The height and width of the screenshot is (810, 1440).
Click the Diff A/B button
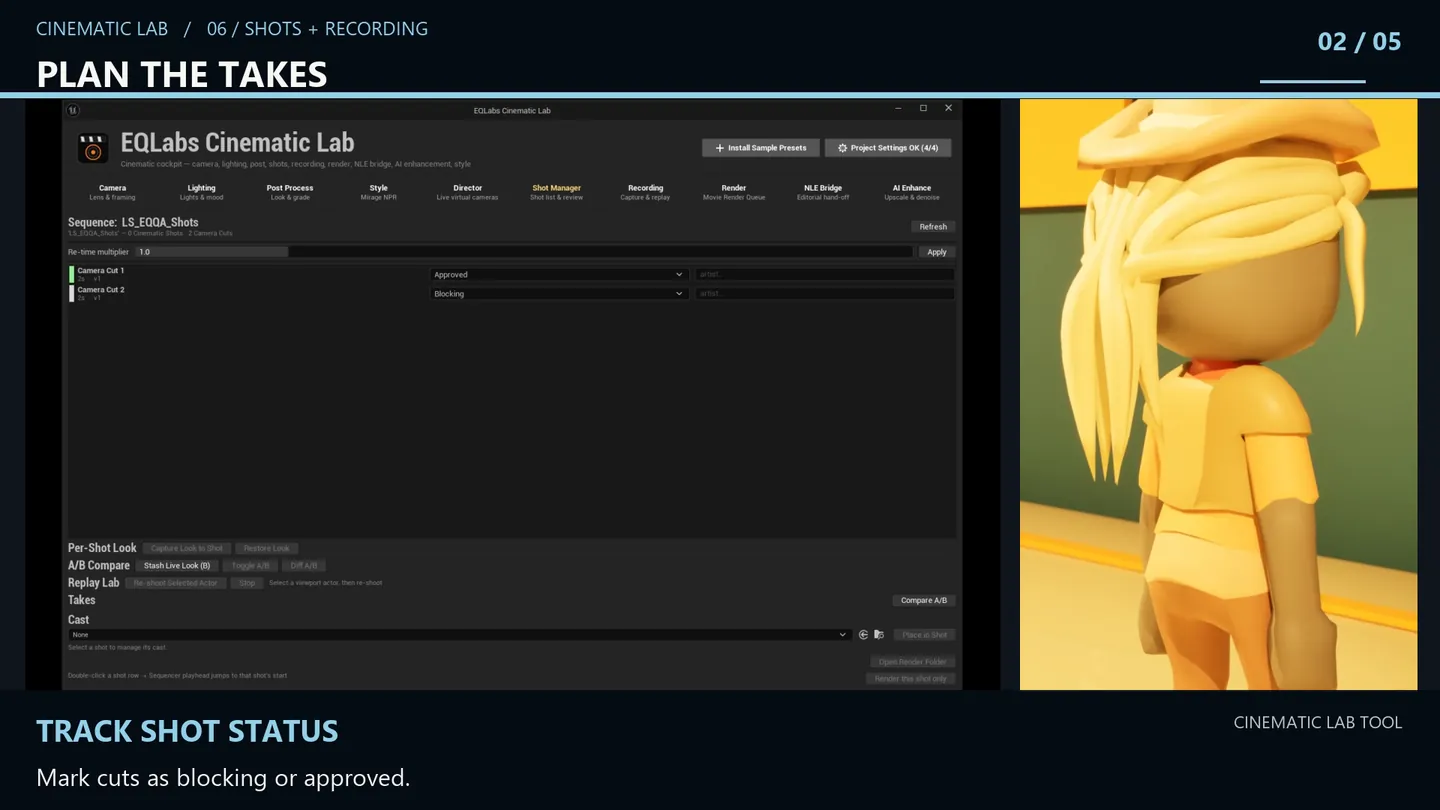tap(304, 566)
